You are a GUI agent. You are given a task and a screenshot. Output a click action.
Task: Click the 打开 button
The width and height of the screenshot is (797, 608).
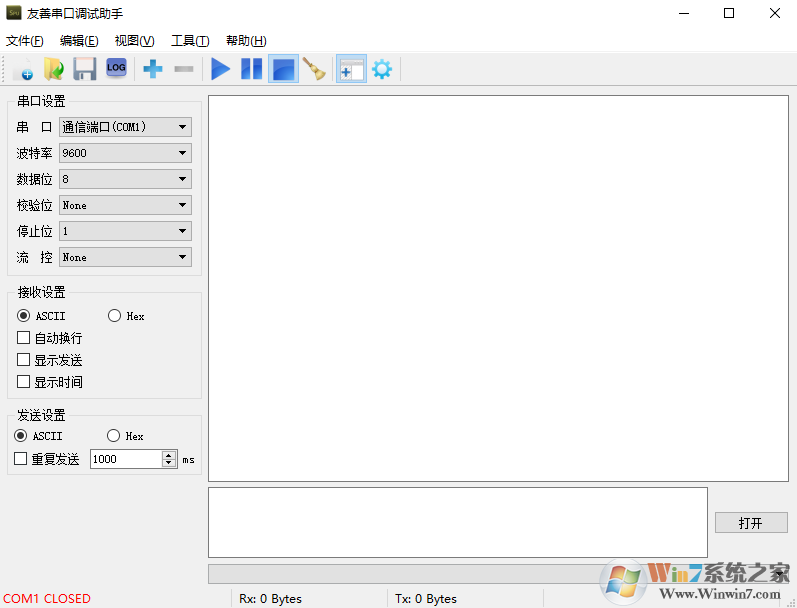tap(750, 523)
